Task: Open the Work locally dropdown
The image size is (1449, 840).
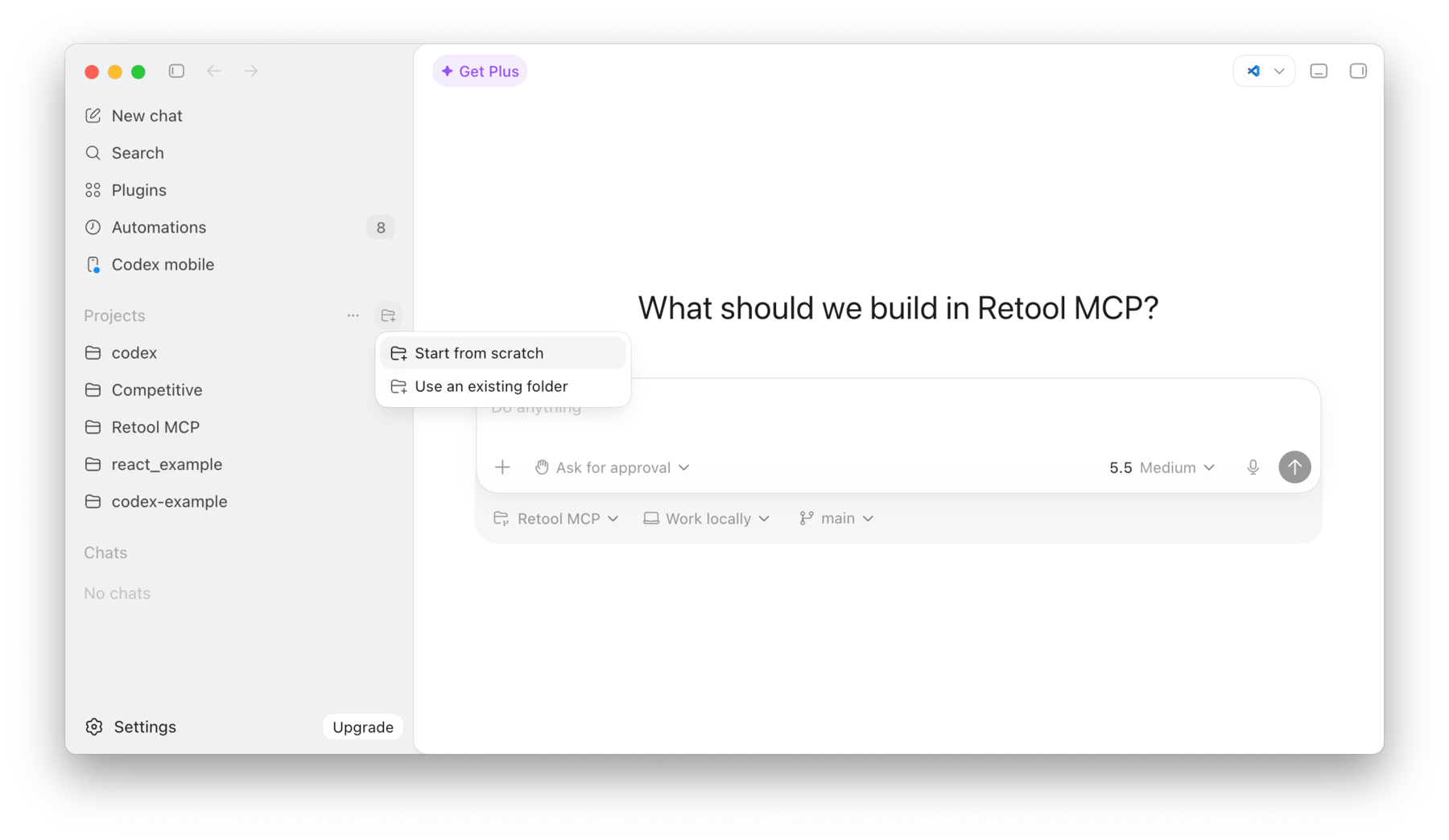Action: click(x=707, y=518)
